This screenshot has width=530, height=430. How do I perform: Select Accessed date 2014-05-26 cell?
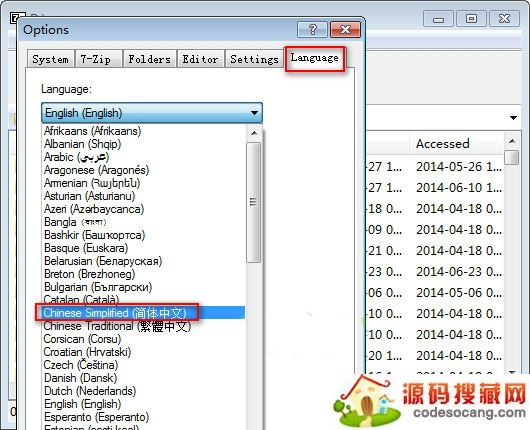(458, 167)
